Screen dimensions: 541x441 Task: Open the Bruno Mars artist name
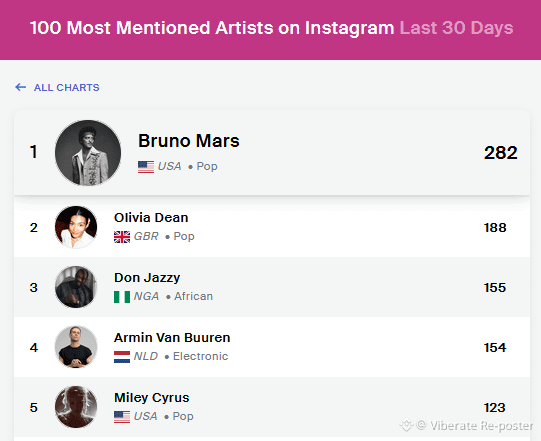pyautogui.click(x=189, y=141)
